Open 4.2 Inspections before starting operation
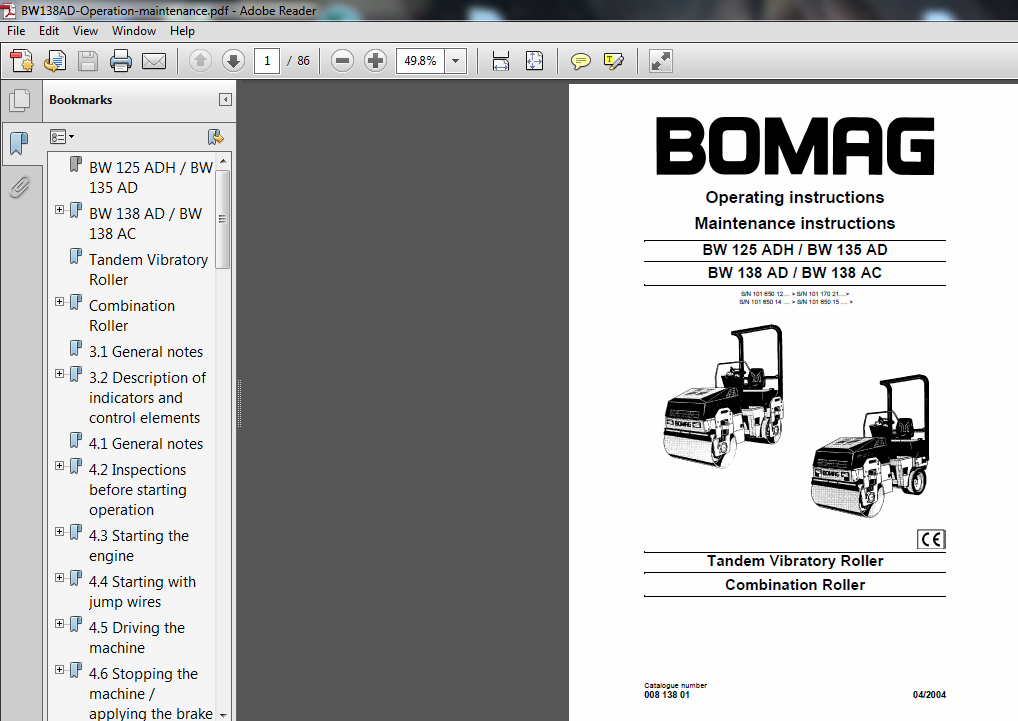Image resolution: width=1018 pixels, height=721 pixels. (138, 490)
